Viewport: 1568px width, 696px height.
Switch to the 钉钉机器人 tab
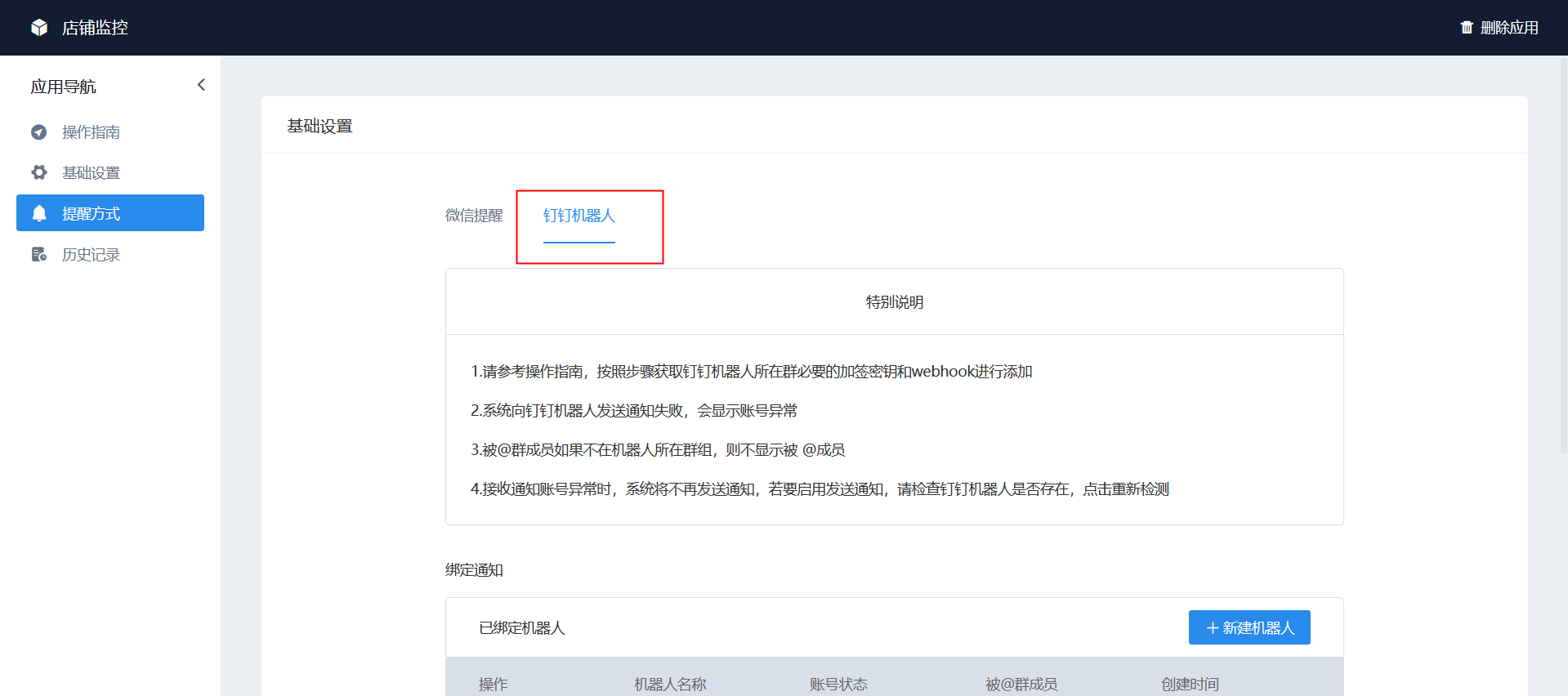coord(579,216)
